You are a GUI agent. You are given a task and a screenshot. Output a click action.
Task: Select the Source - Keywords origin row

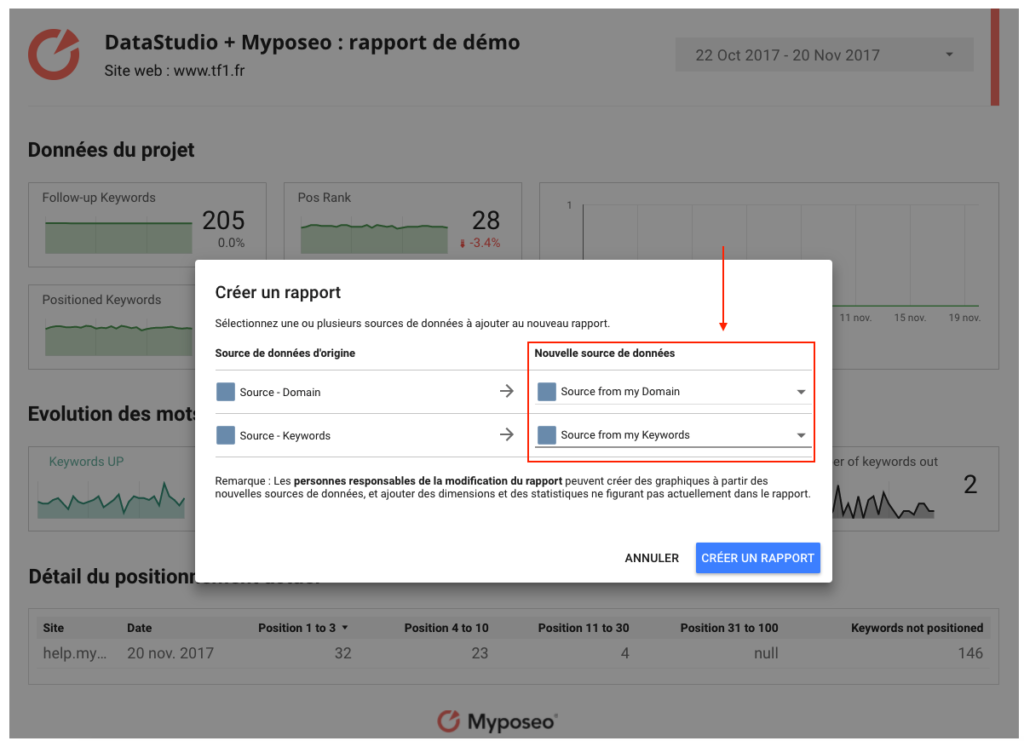[368, 435]
